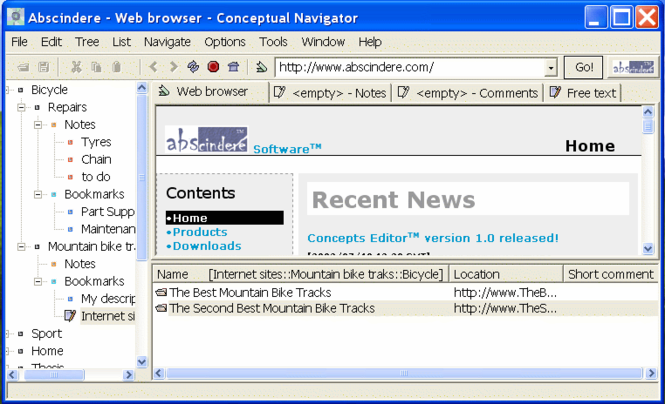Click the Paste clipboard toolbar icon
Viewport: 665px width, 404px height.
pos(117,67)
